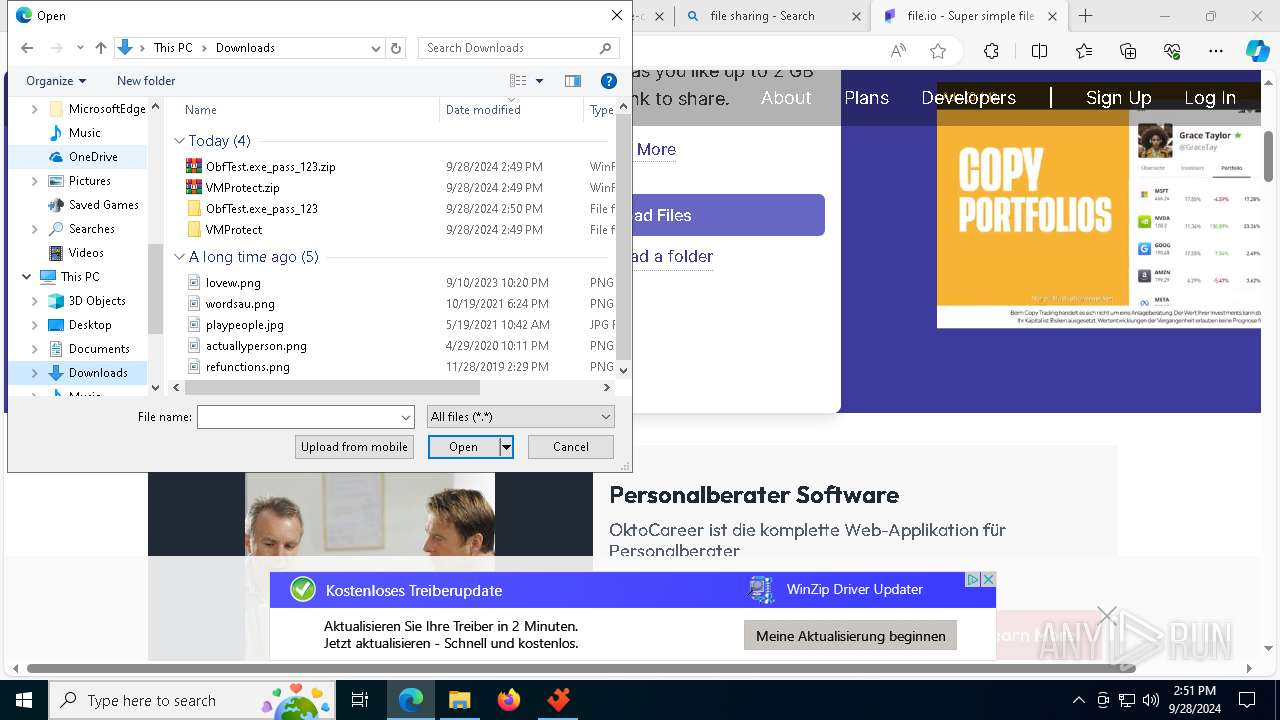Open File Explorer from taskbar
The width and height of the screenshot is (1280, 720).
459,700
